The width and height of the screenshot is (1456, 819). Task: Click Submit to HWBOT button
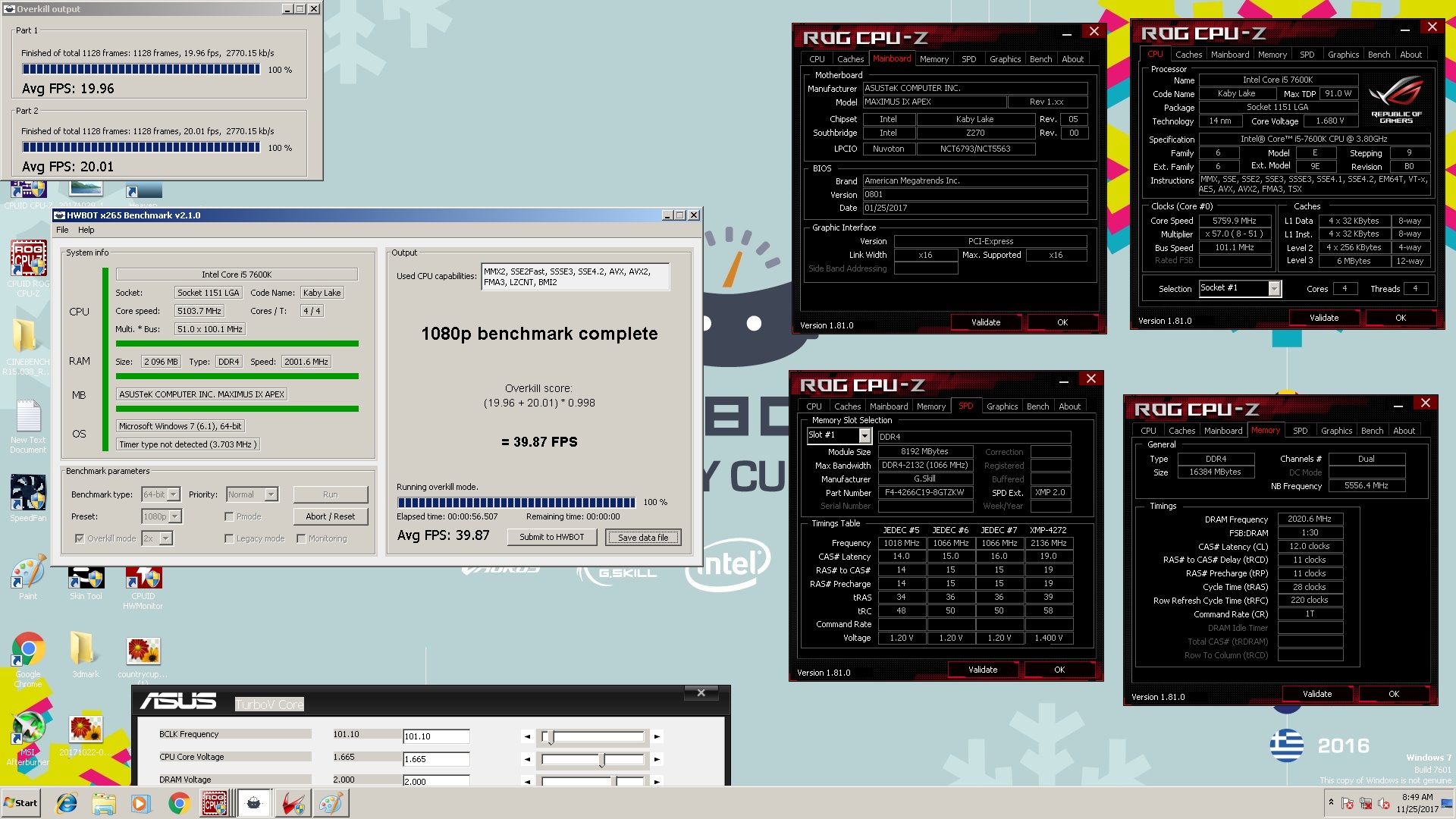(551, 537)
